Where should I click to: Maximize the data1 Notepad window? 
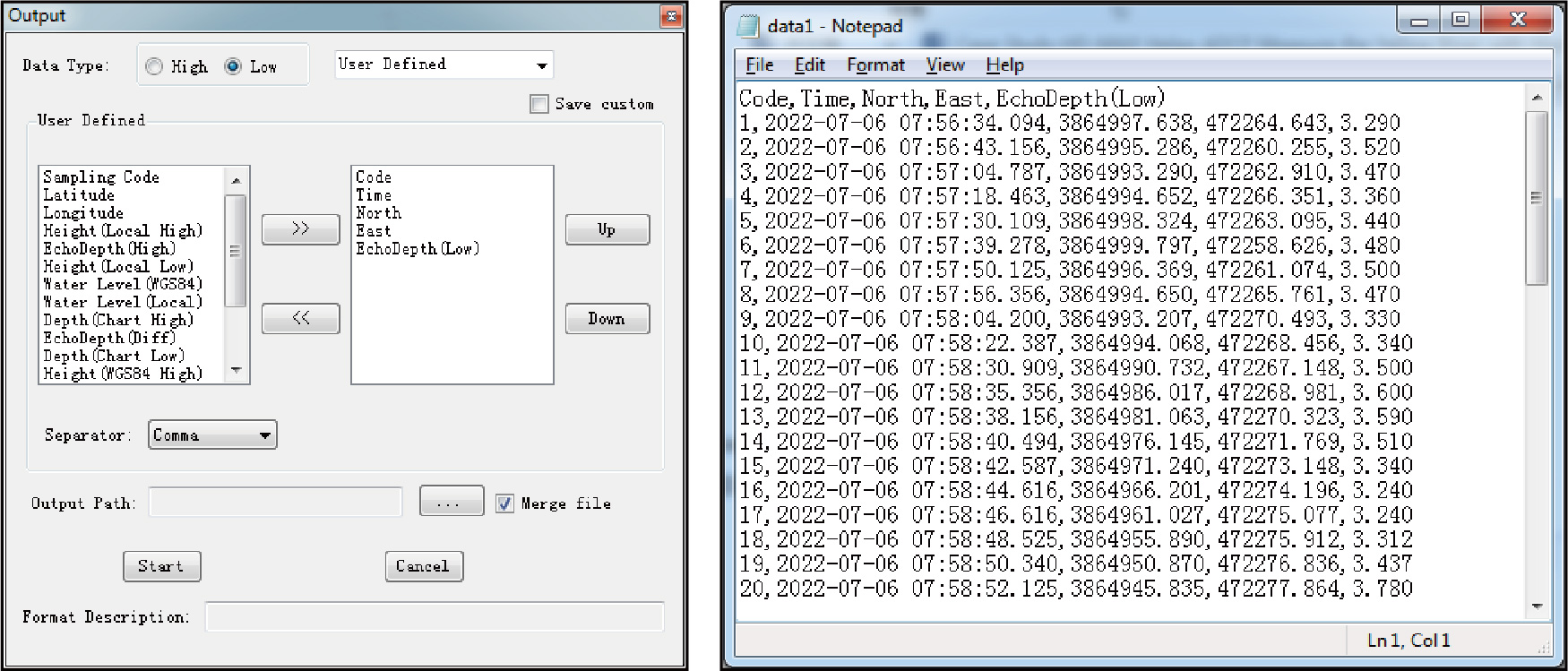1460,20
